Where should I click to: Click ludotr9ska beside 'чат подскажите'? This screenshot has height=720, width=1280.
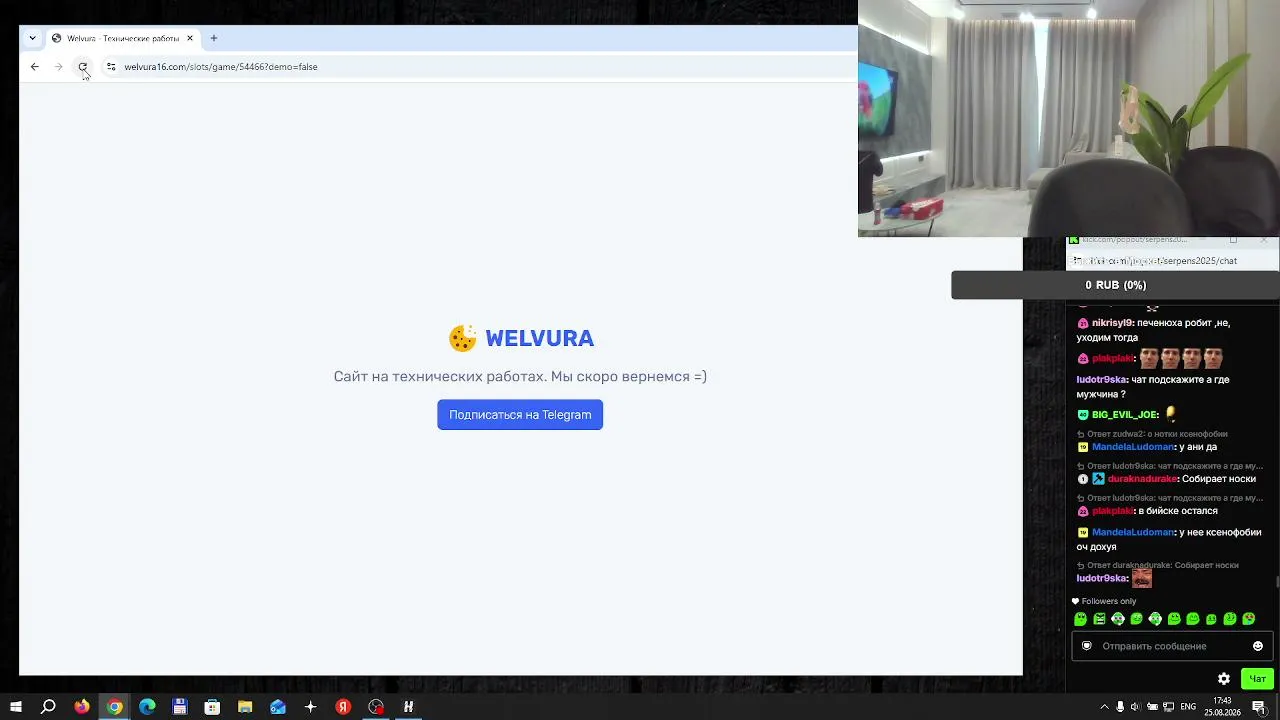(x=1102, y=380)
